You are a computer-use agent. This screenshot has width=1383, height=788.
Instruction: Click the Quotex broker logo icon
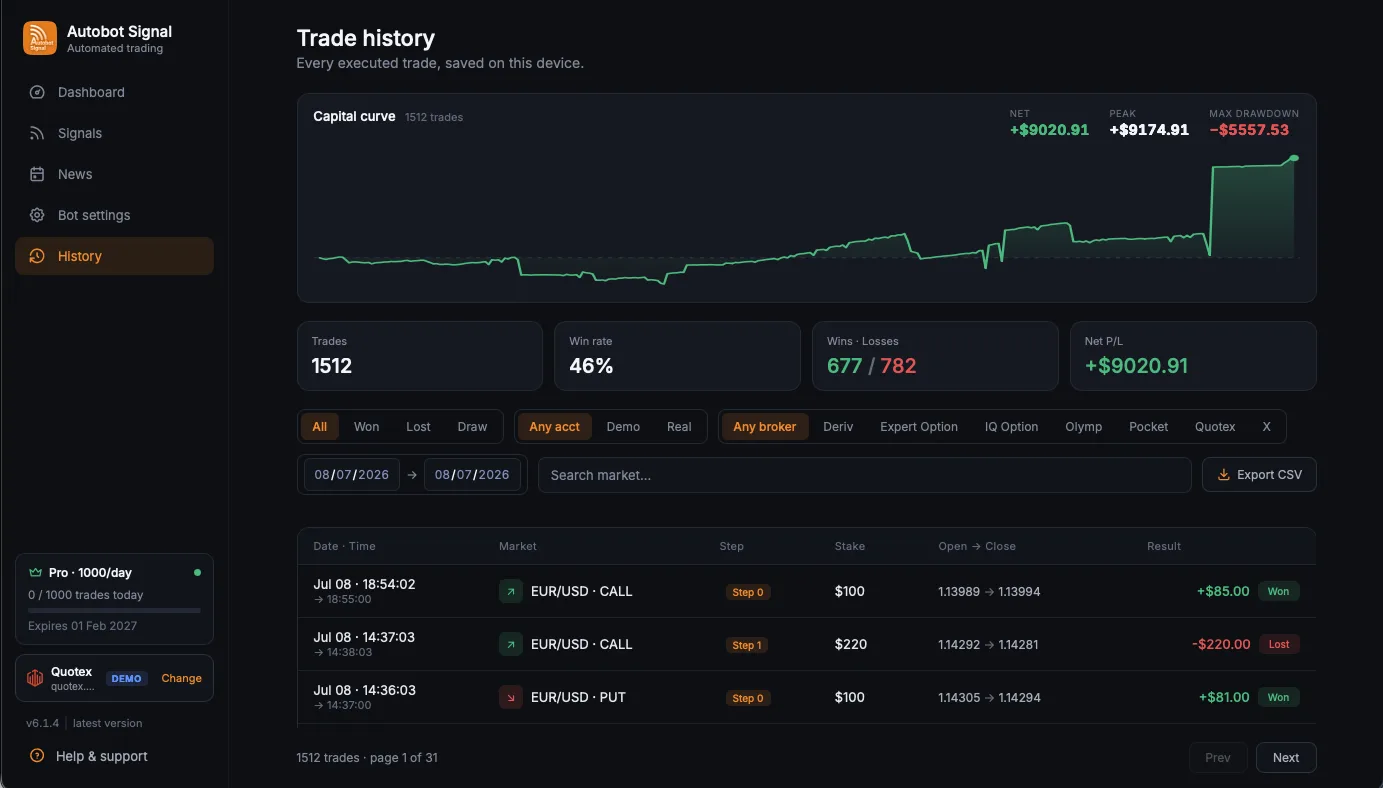pyautogui.click(x=35, y=678)
